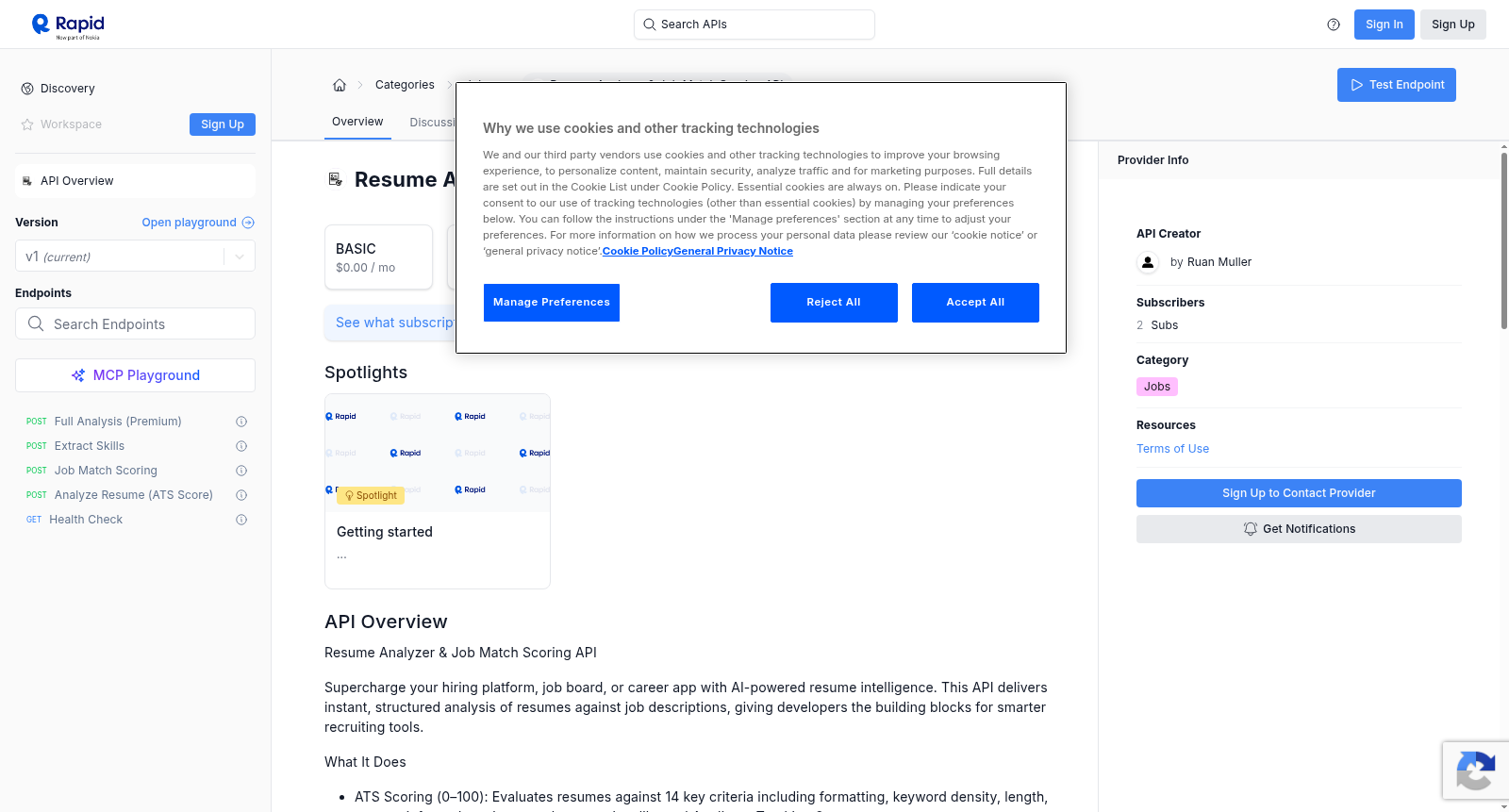The width and height of the screenshot is (1509, 812).
Task: Open the Getting started spotlight thumbnail
Action: point(438,454)
